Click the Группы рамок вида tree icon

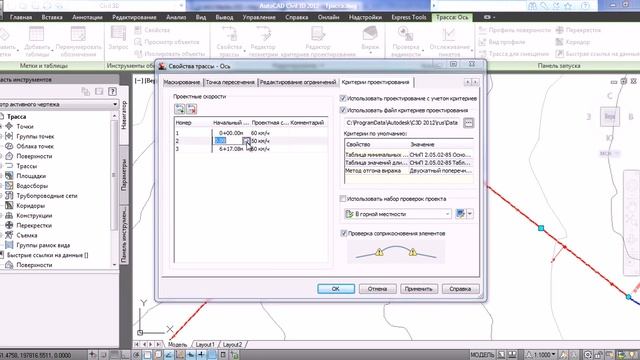(x=9, y=245)
